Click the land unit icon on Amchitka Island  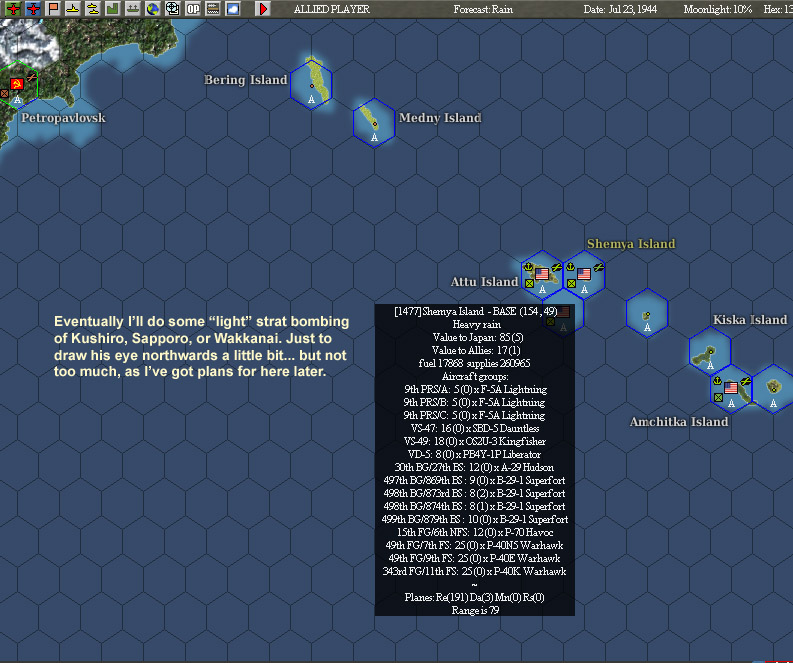tap(718, 397)
